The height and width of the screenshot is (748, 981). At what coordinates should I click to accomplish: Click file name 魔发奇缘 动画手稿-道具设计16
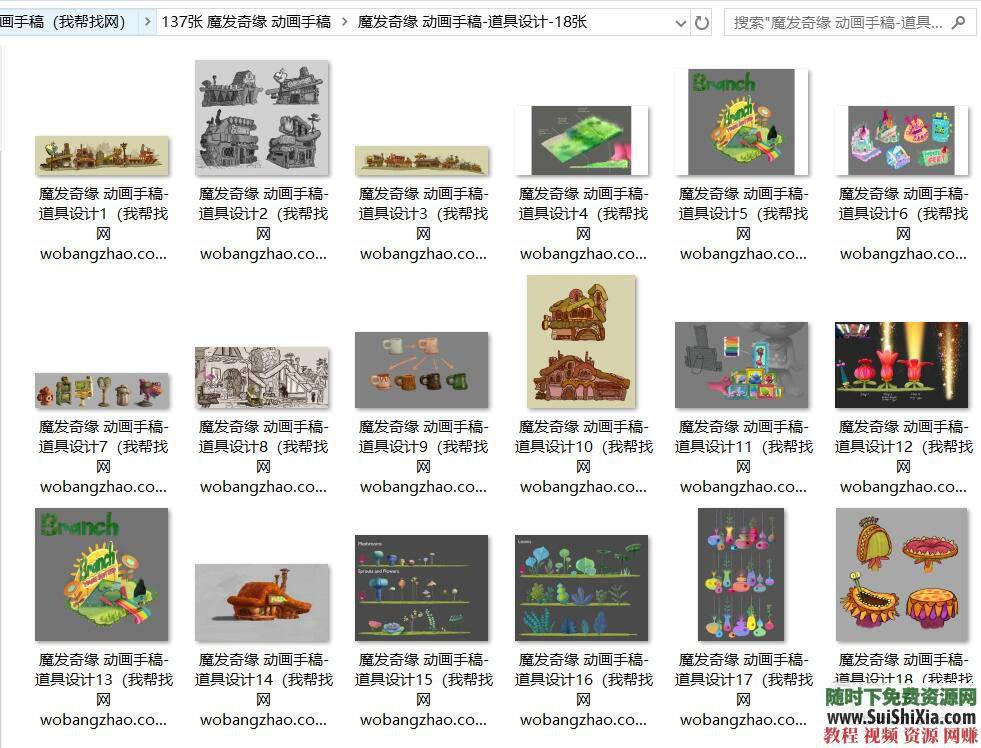[x=583, y=689]
